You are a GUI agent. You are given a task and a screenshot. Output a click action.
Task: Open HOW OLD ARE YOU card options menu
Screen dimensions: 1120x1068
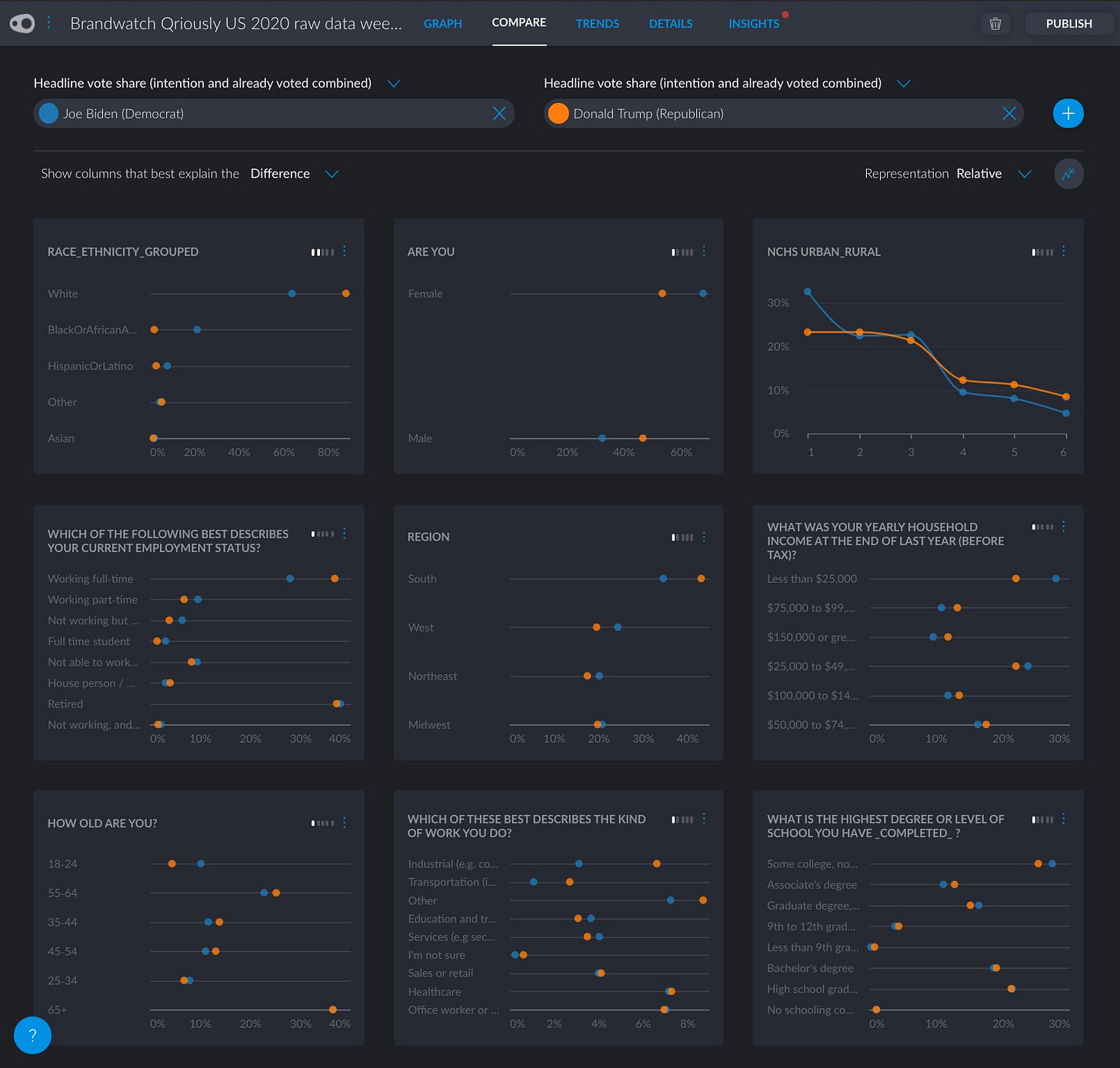coord(344,823)
